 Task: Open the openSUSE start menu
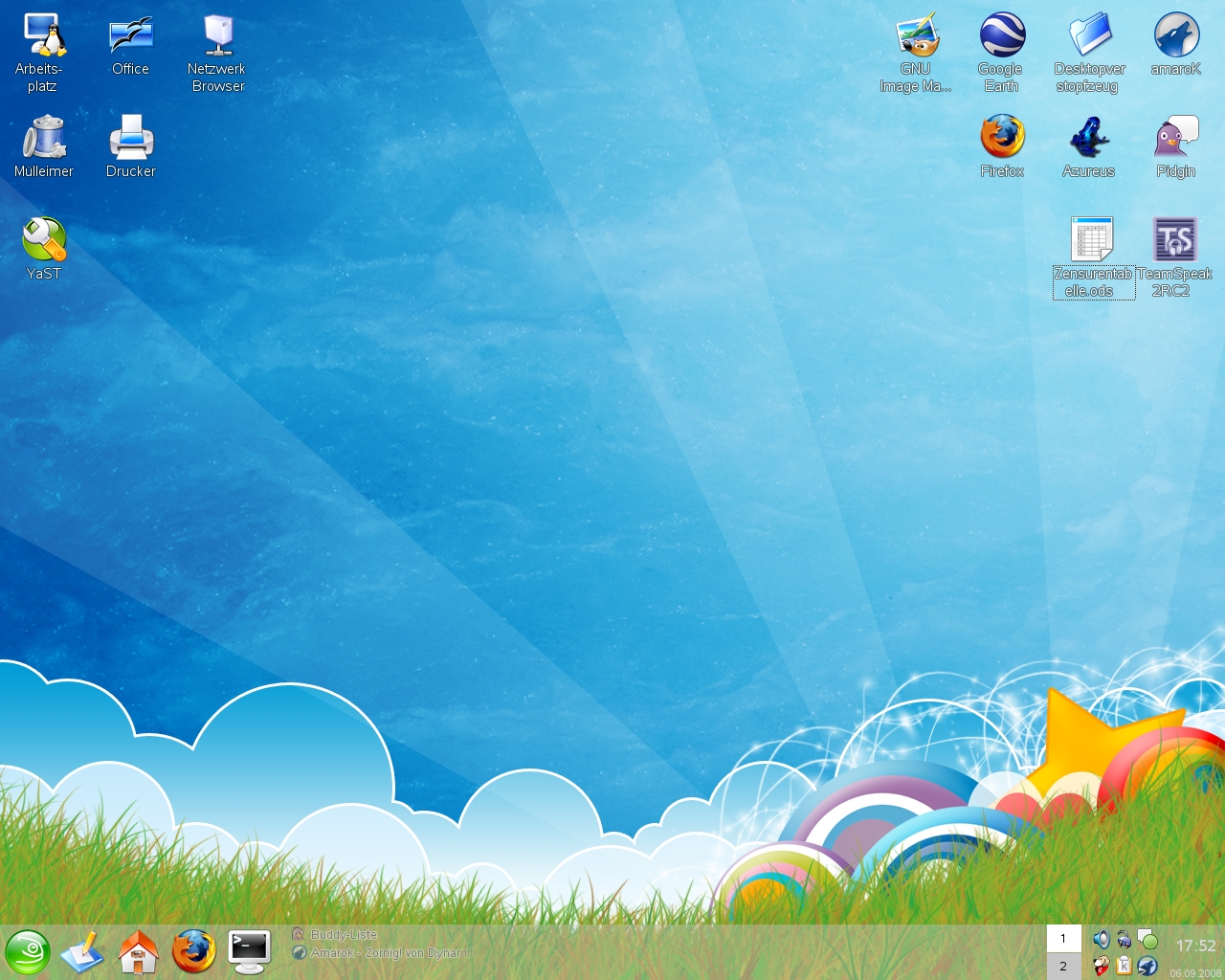point(28,952)
